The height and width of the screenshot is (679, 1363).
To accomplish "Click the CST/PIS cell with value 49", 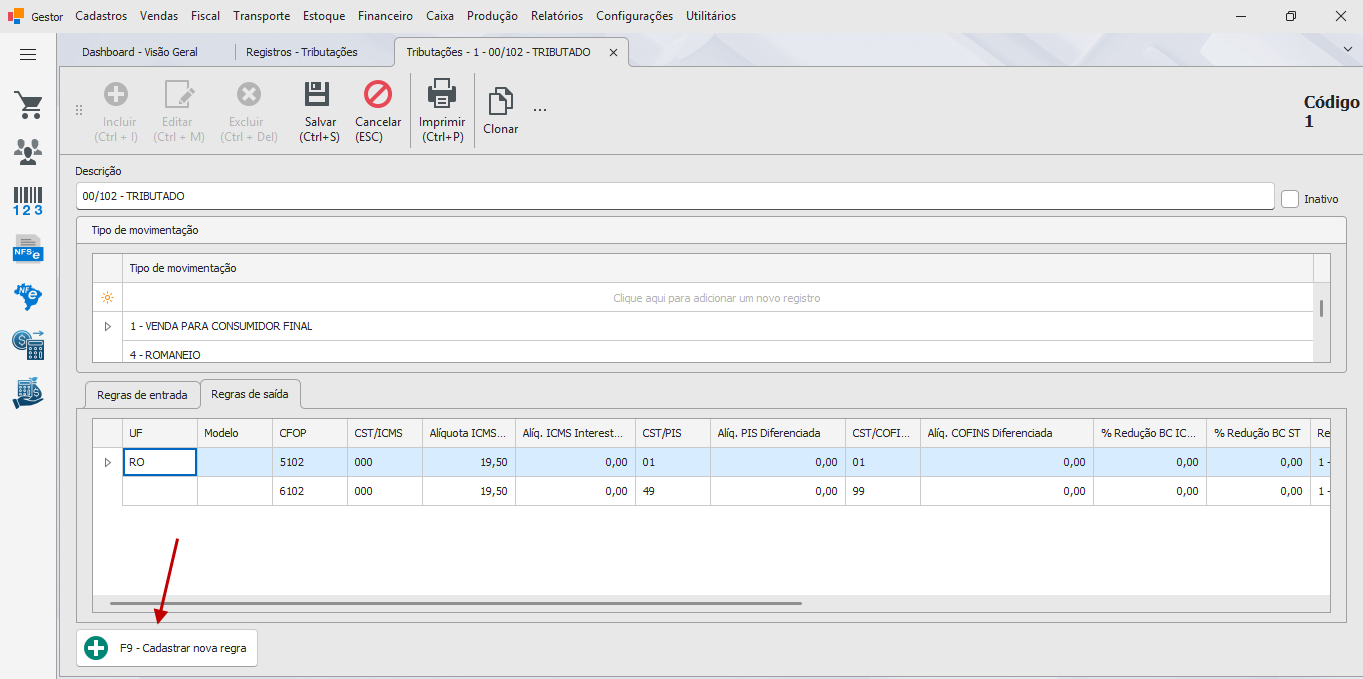I will click(672, 491).
